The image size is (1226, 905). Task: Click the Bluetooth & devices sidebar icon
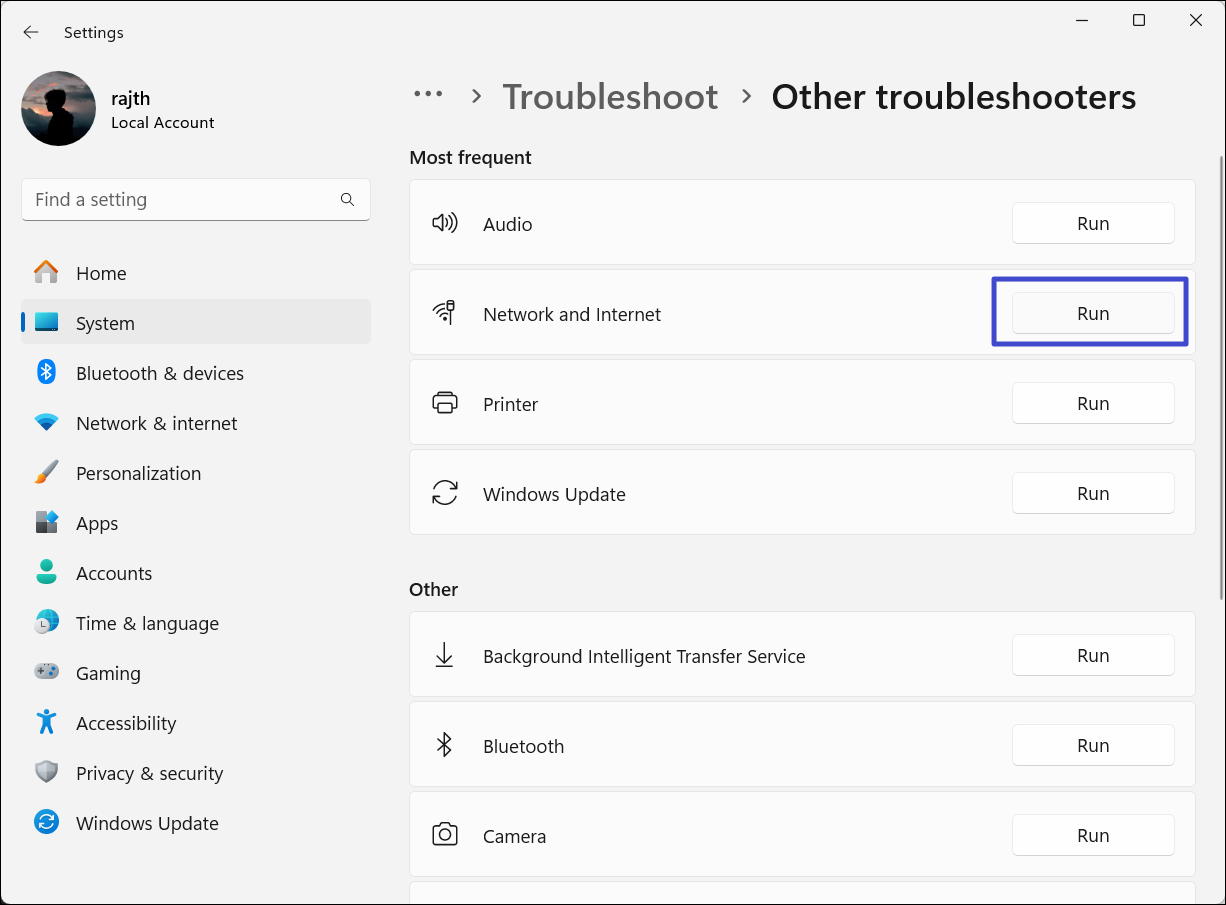[x=46, y=373]
